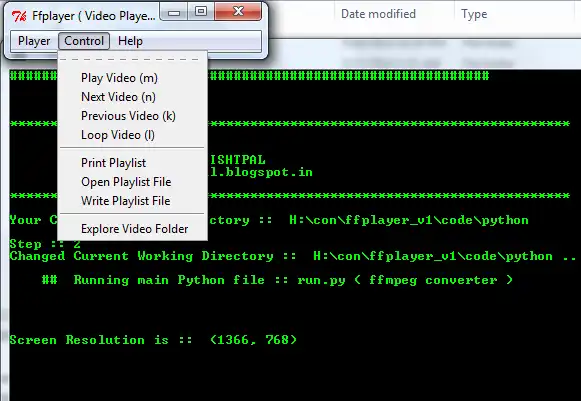
Task: Close the open Control menu
Action: (x=84, y=41)
